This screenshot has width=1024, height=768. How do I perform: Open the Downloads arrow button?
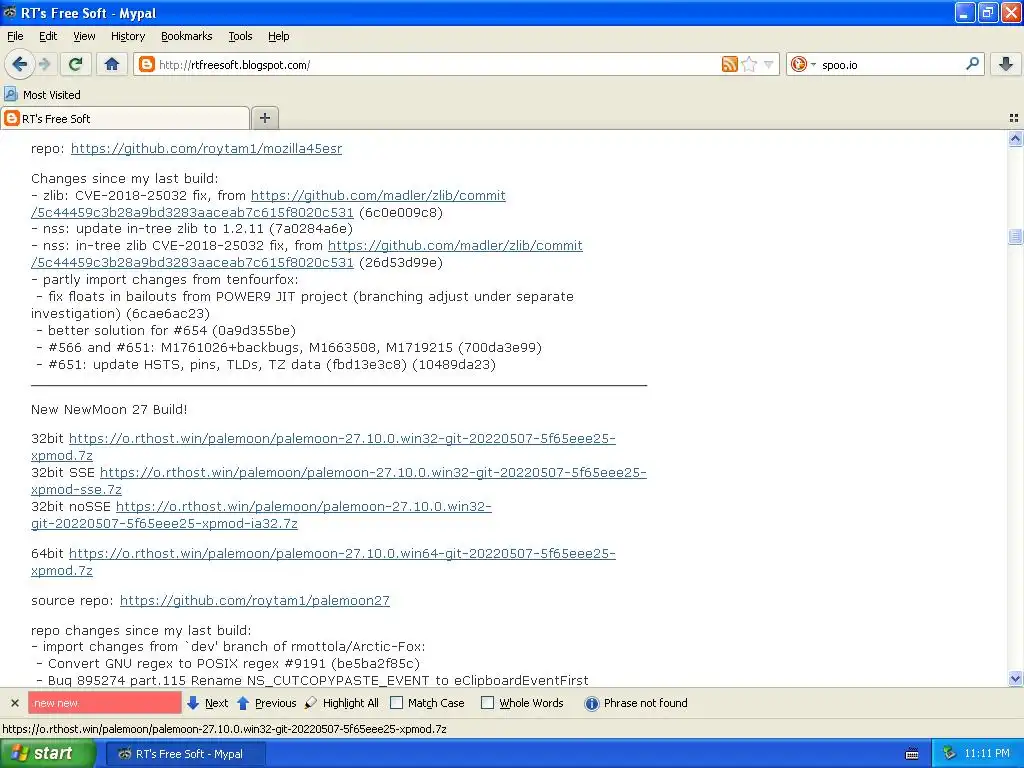[x=1006, y=64]
